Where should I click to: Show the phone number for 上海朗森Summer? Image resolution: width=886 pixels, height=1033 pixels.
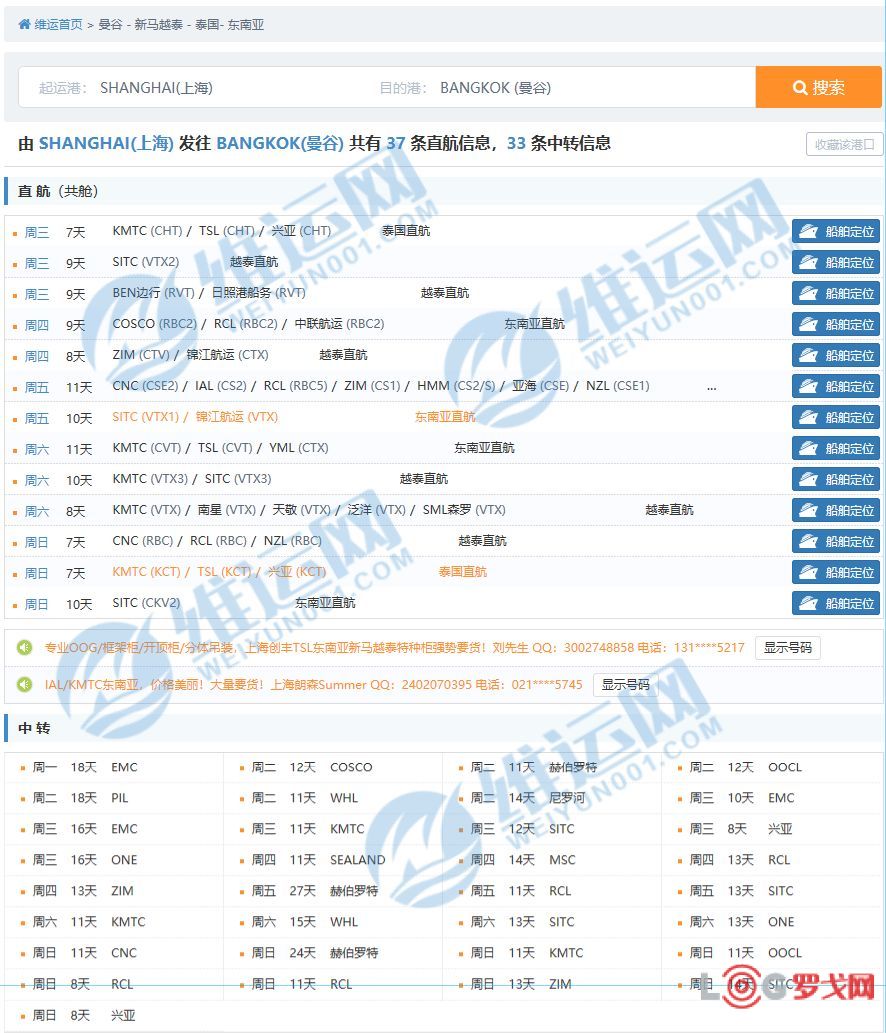[x=626, y=685]
